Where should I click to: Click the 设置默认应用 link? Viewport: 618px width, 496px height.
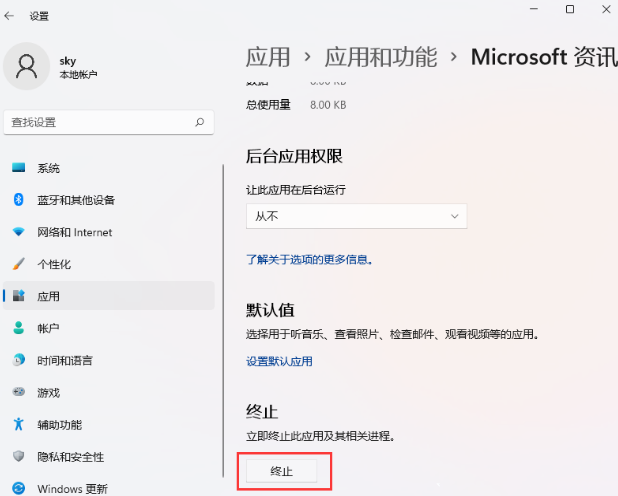[279, 361]
